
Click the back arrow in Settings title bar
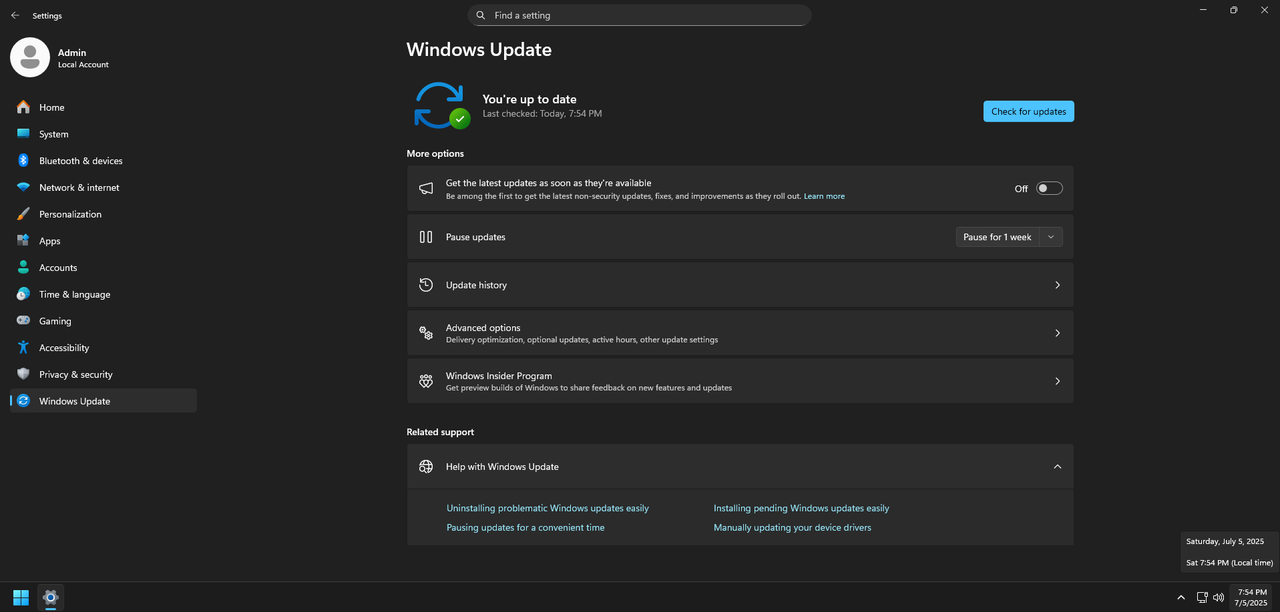click(15, 16)
